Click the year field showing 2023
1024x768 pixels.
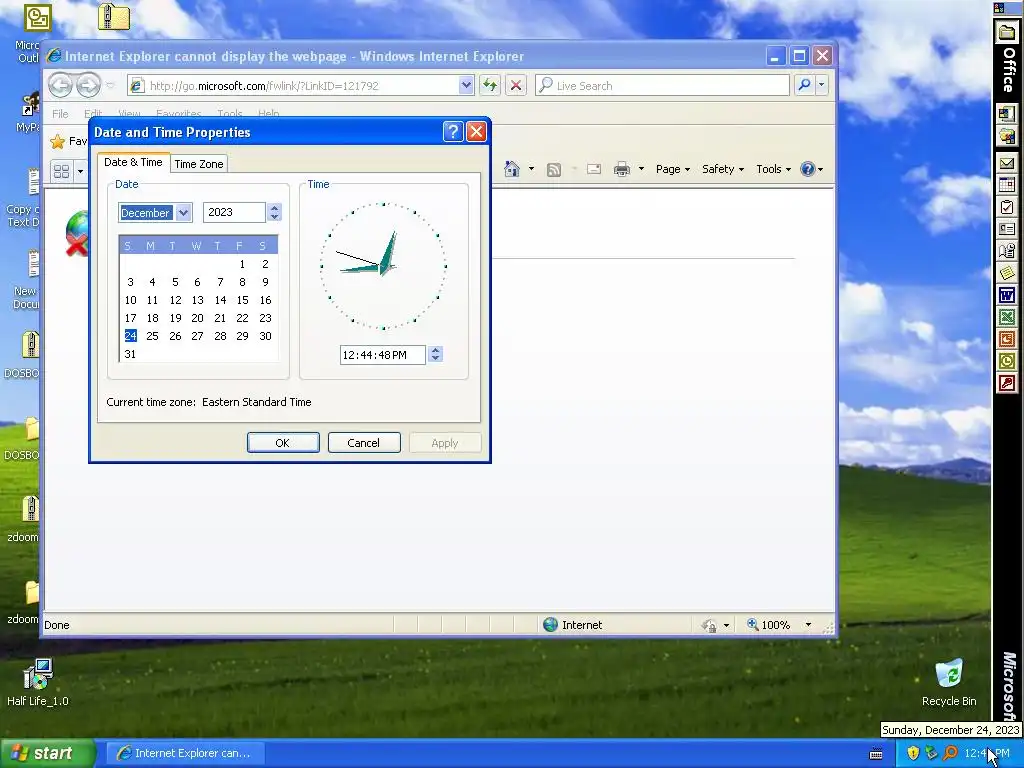tap(234, 212)
